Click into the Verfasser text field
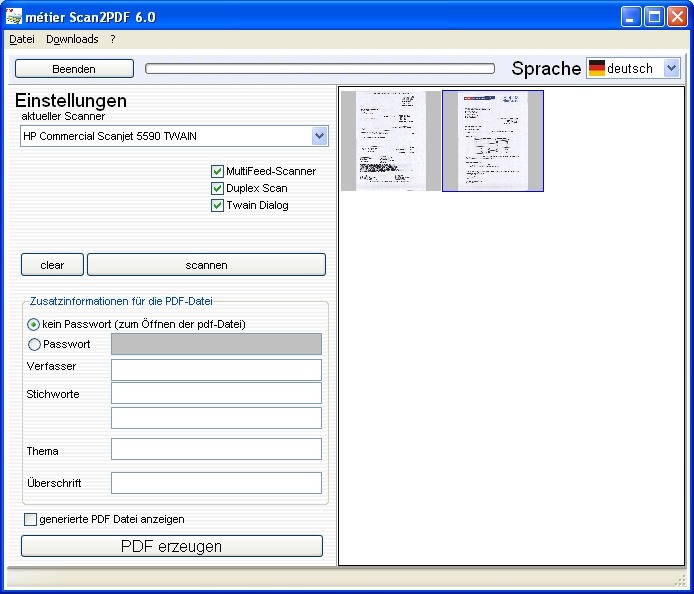This screenshot has width=694, height=594. (216, 370)
